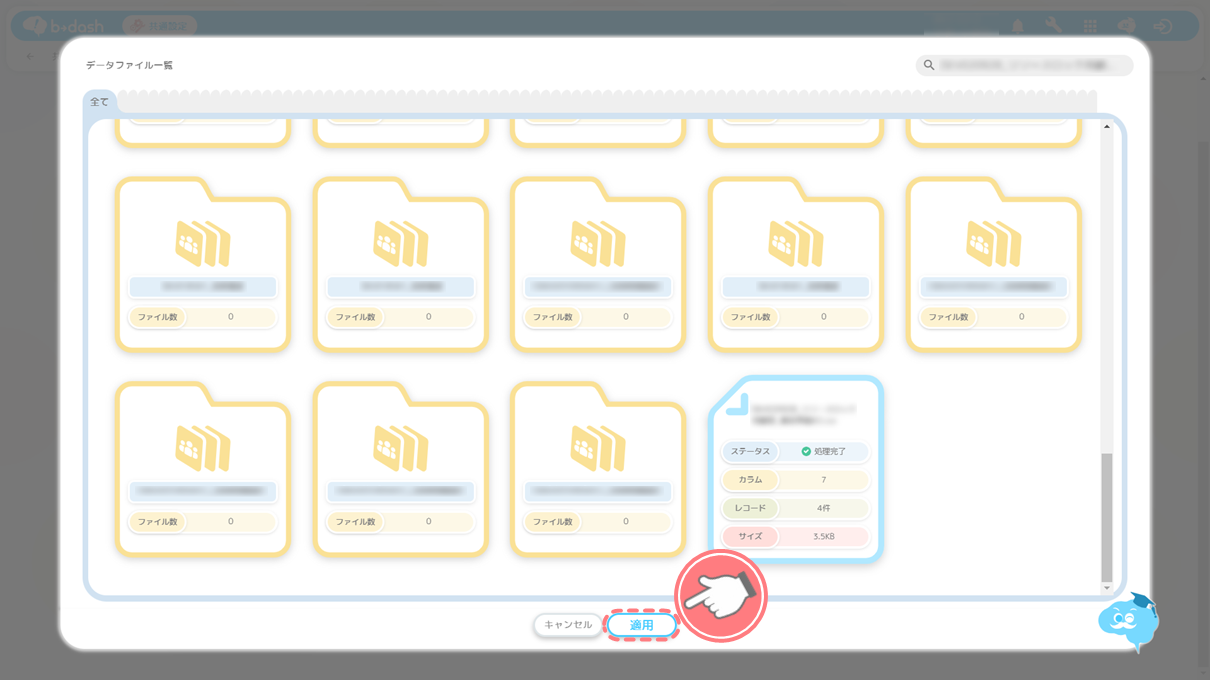The image size is (1210, 680).
Task: Click the ステータス label
Action: pyautogui.click(x=750, y=452)
